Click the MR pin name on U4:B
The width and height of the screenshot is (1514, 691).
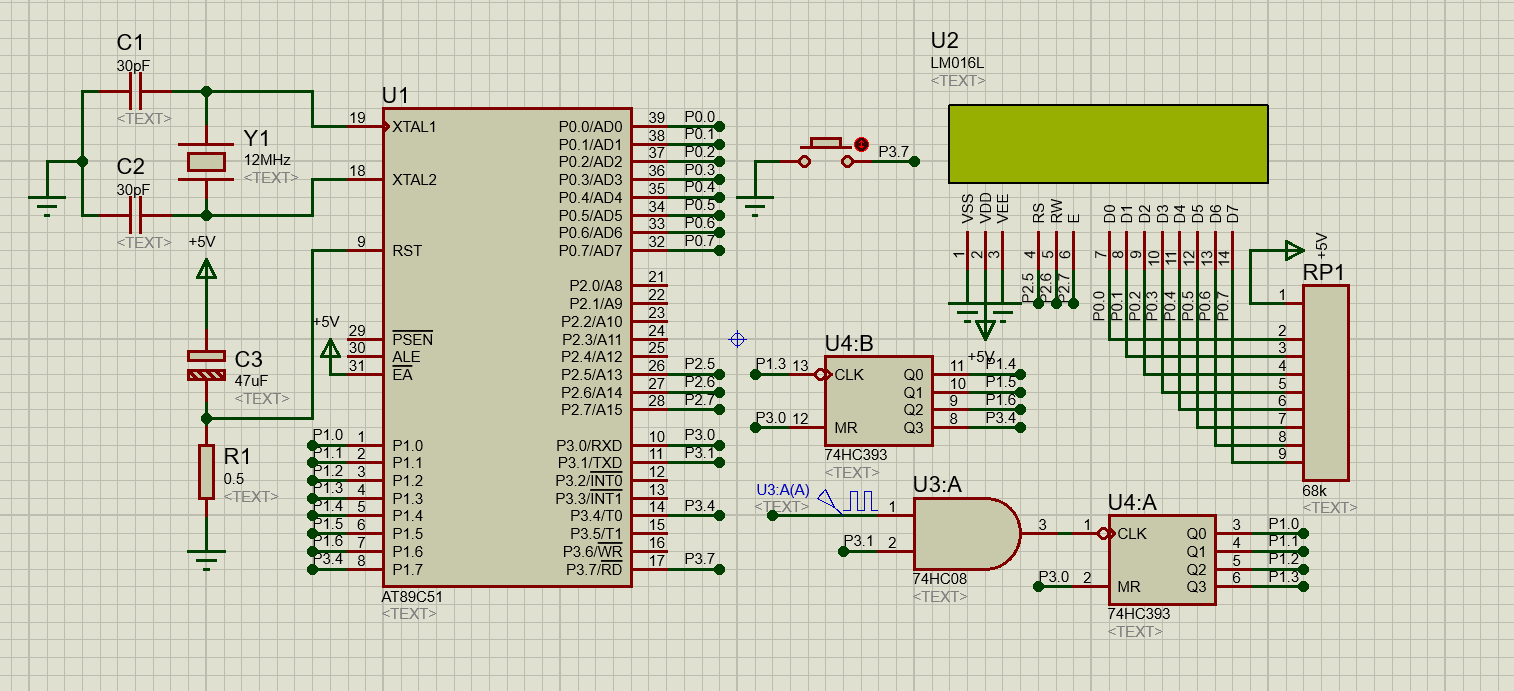(845, 427)
